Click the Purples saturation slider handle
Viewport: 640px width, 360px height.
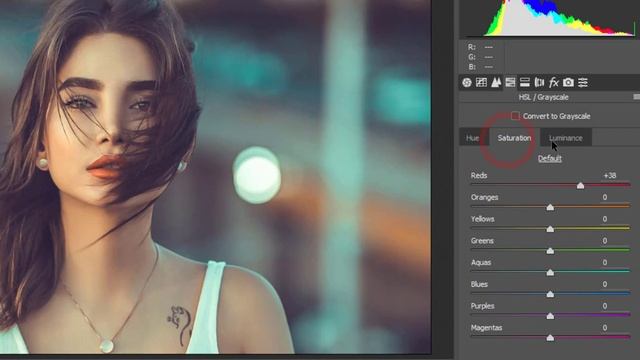coord(550,316)
